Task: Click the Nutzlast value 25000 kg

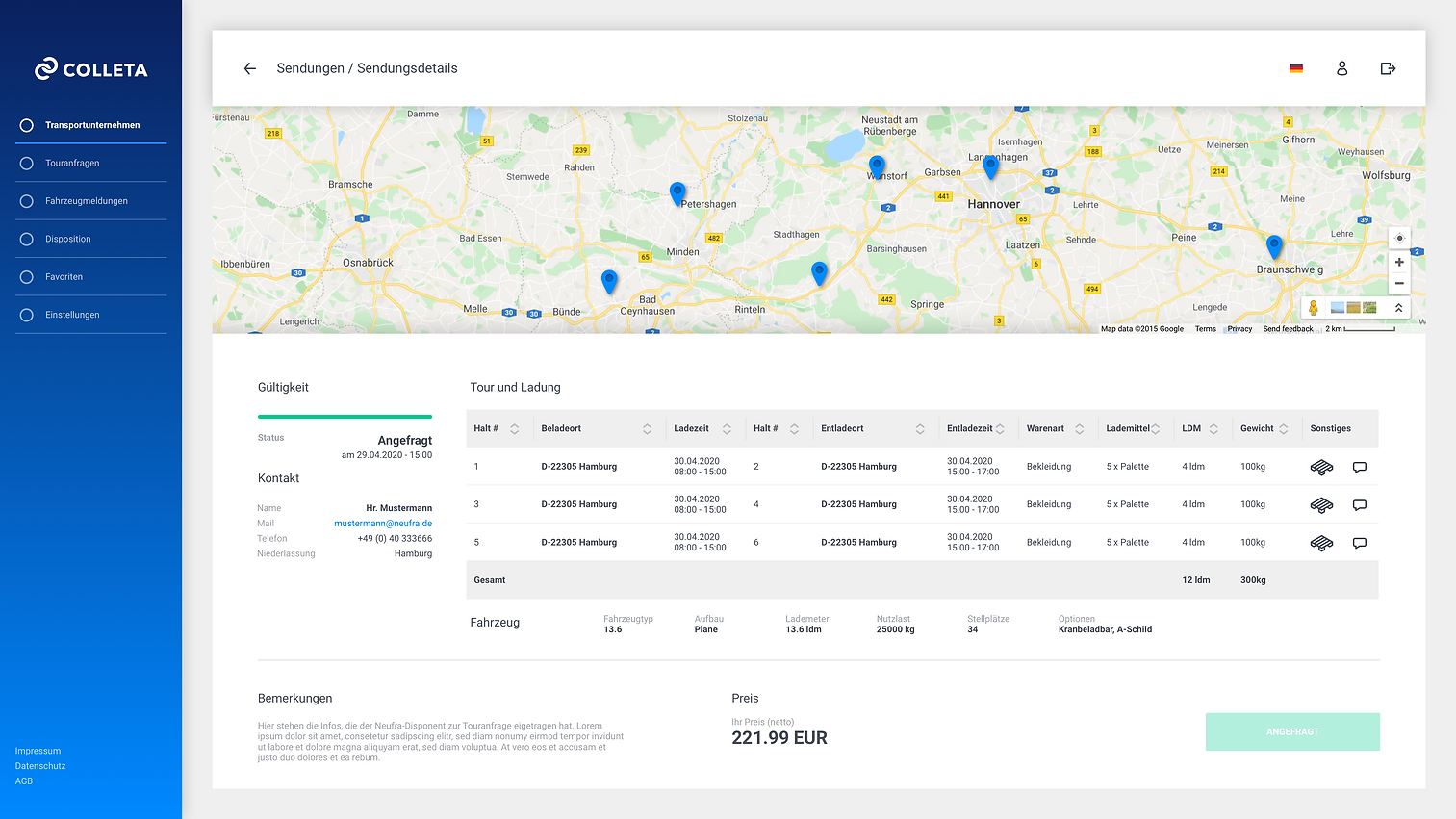Action: tap(895, 629)
